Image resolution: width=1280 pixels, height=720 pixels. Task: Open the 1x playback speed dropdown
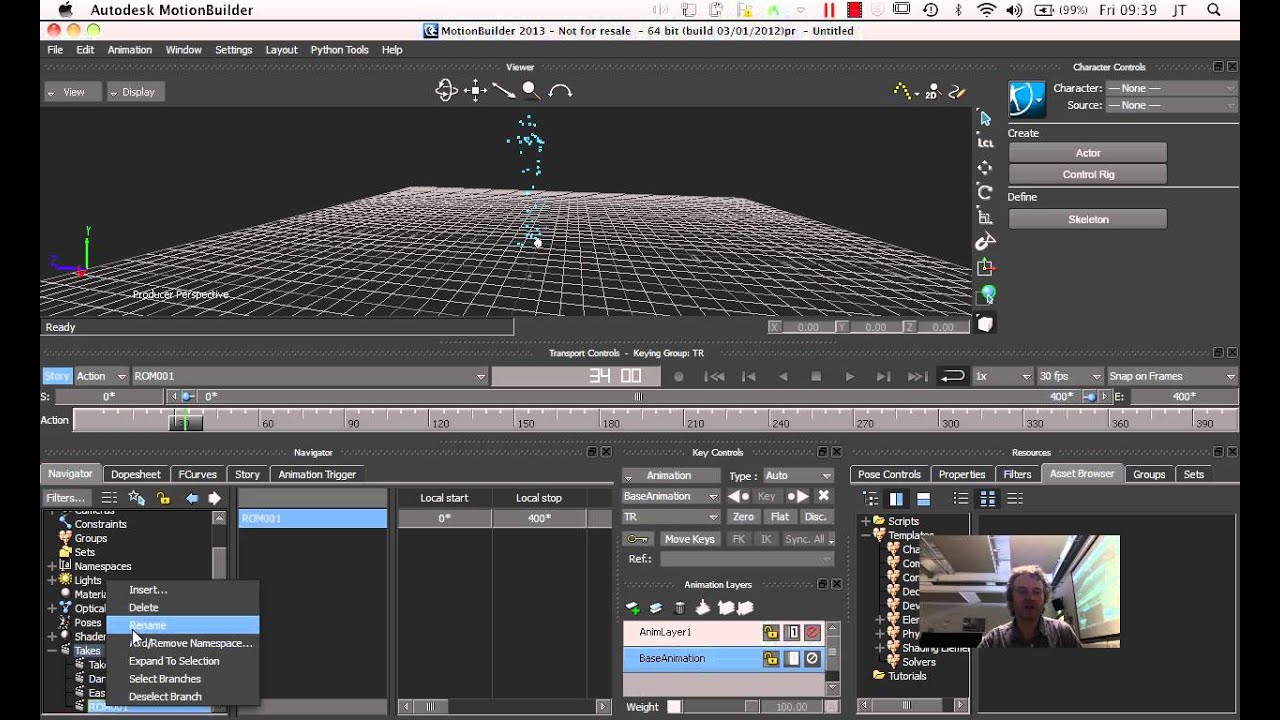1003,376
